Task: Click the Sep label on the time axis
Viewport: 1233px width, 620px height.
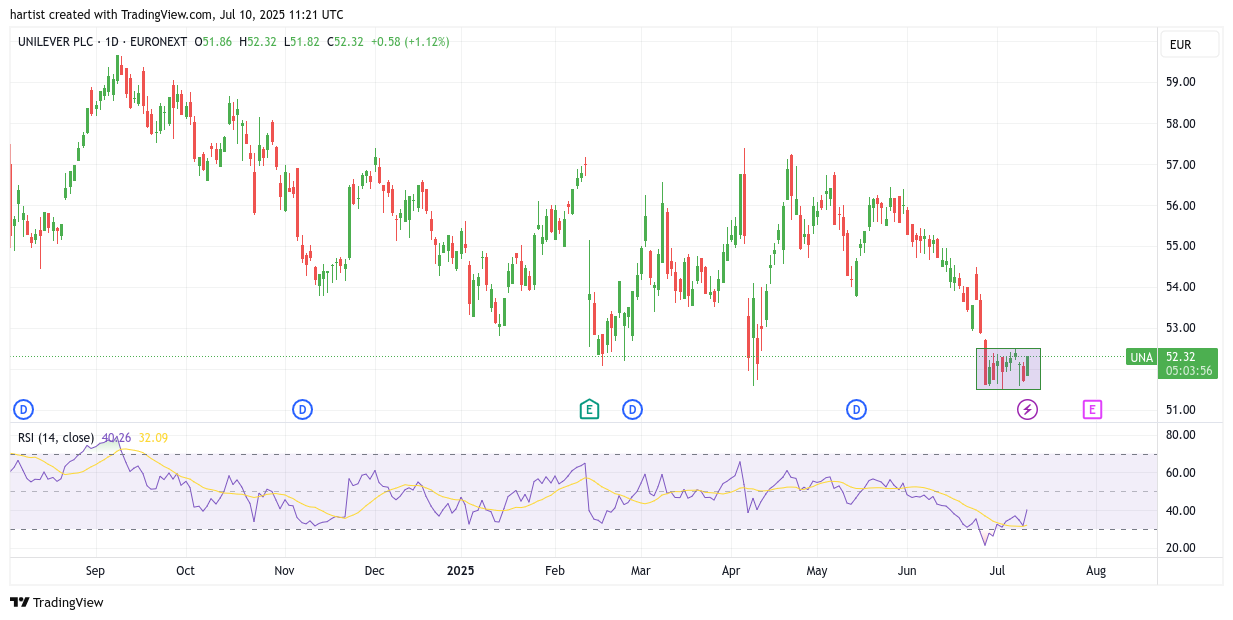Action: pyautogui.click(x=95, y=571)
